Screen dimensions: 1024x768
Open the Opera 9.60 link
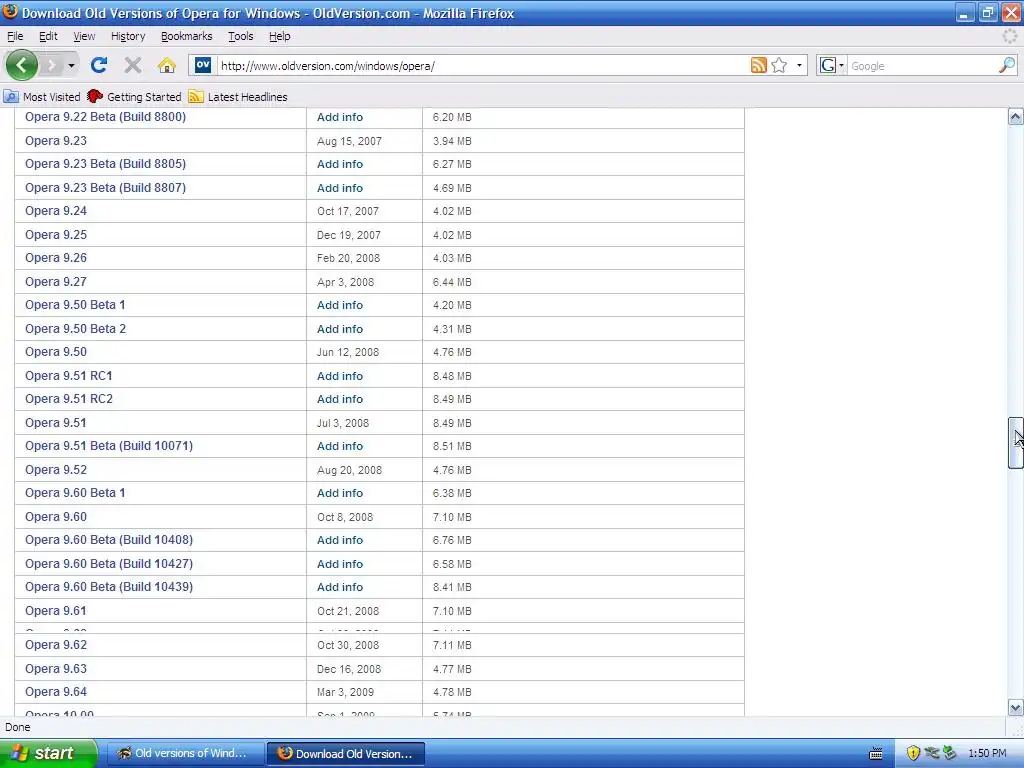(x=56, y=517)
